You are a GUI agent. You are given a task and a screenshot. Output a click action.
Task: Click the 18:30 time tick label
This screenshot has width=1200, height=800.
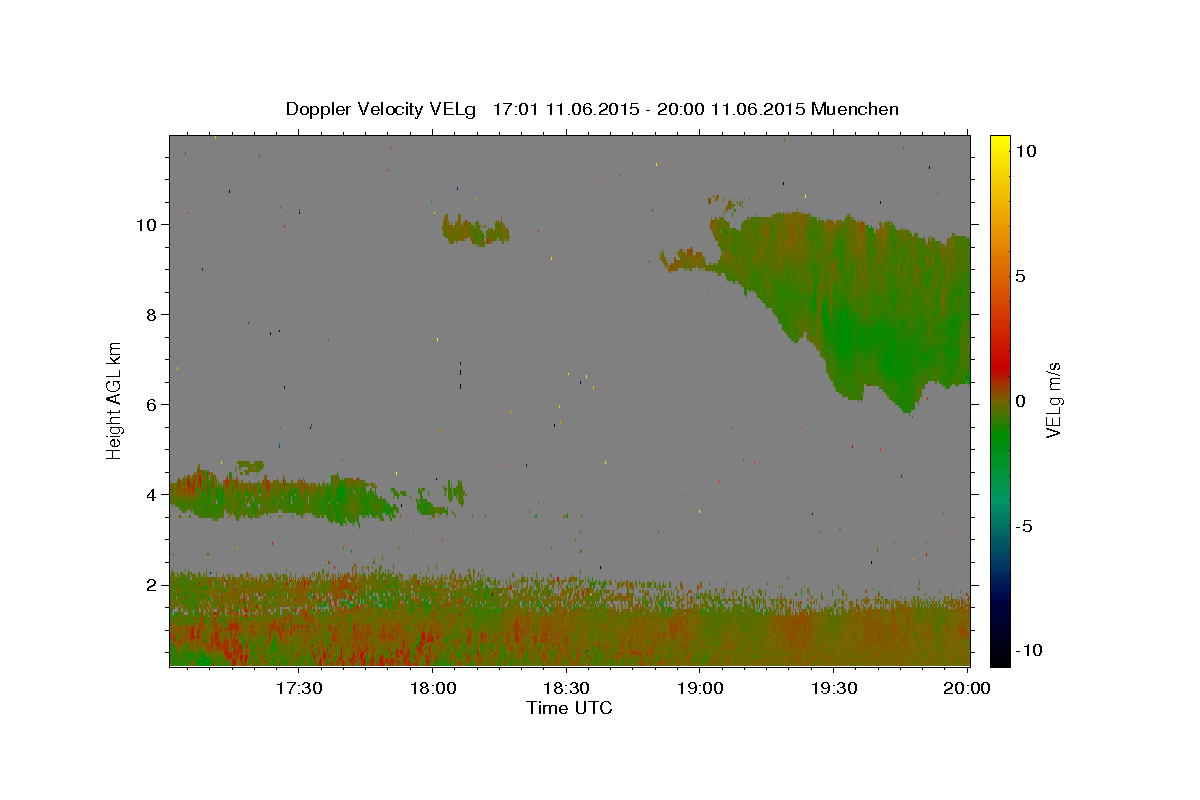(566, 688)
